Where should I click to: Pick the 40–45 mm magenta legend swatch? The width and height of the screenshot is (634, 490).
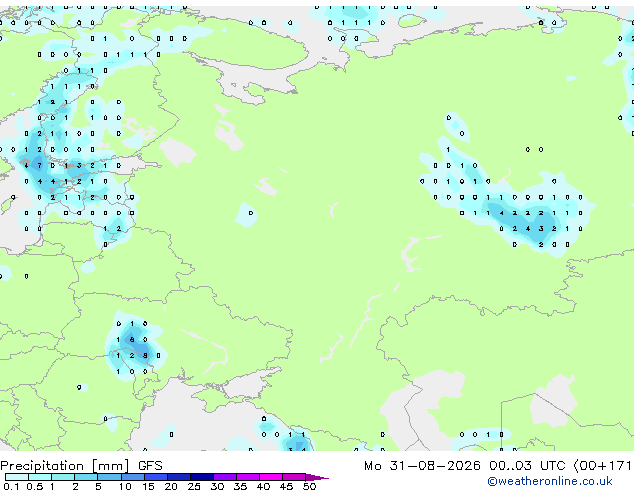[x=271, y=477]
